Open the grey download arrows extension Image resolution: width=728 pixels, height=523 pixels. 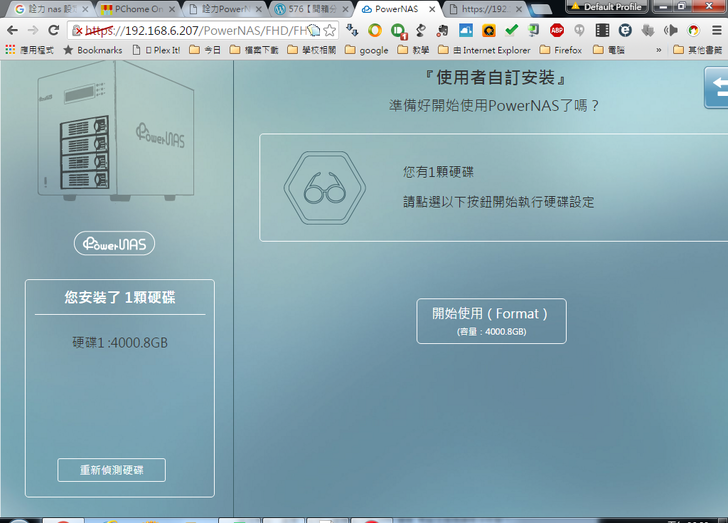648,31
